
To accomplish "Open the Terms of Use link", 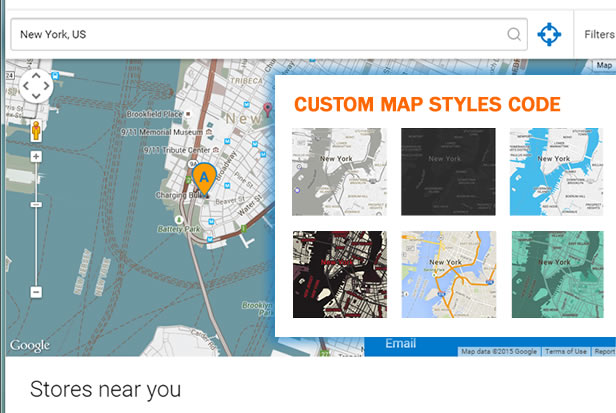I will tap(566, 352).
